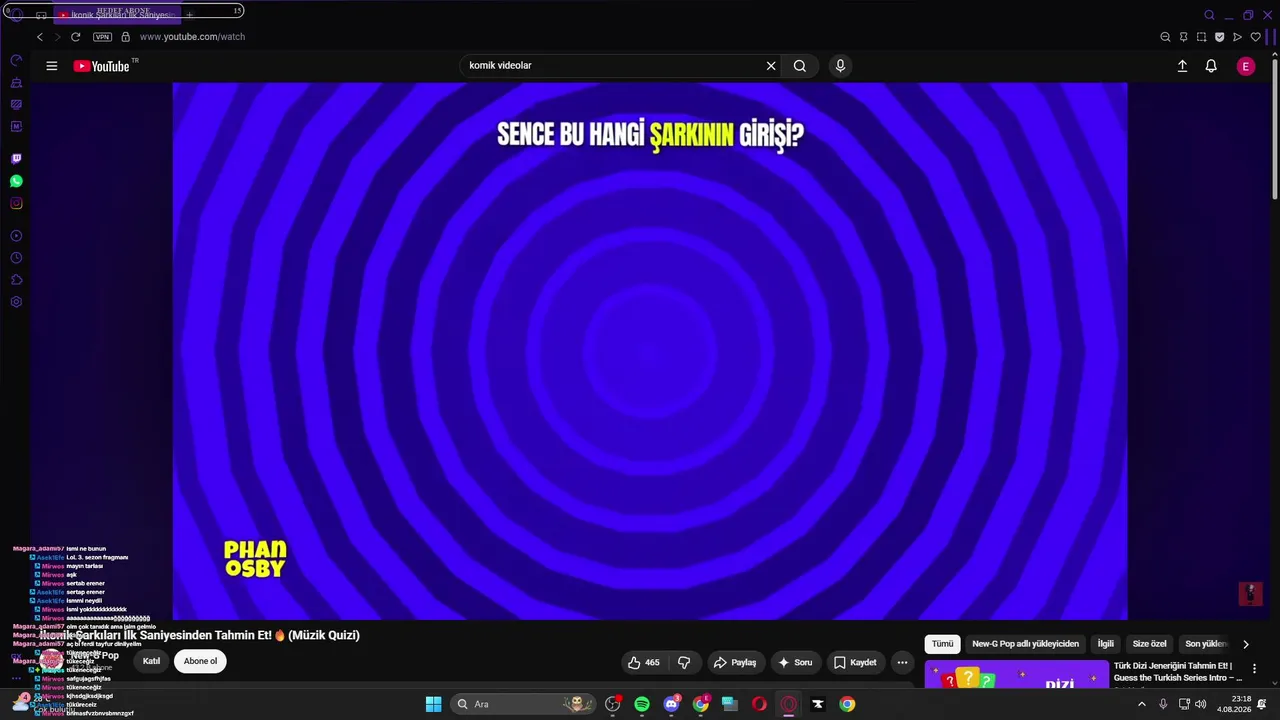Click the address bar URL youtube.com/watch
The image size is (1280, 720).
192,37
